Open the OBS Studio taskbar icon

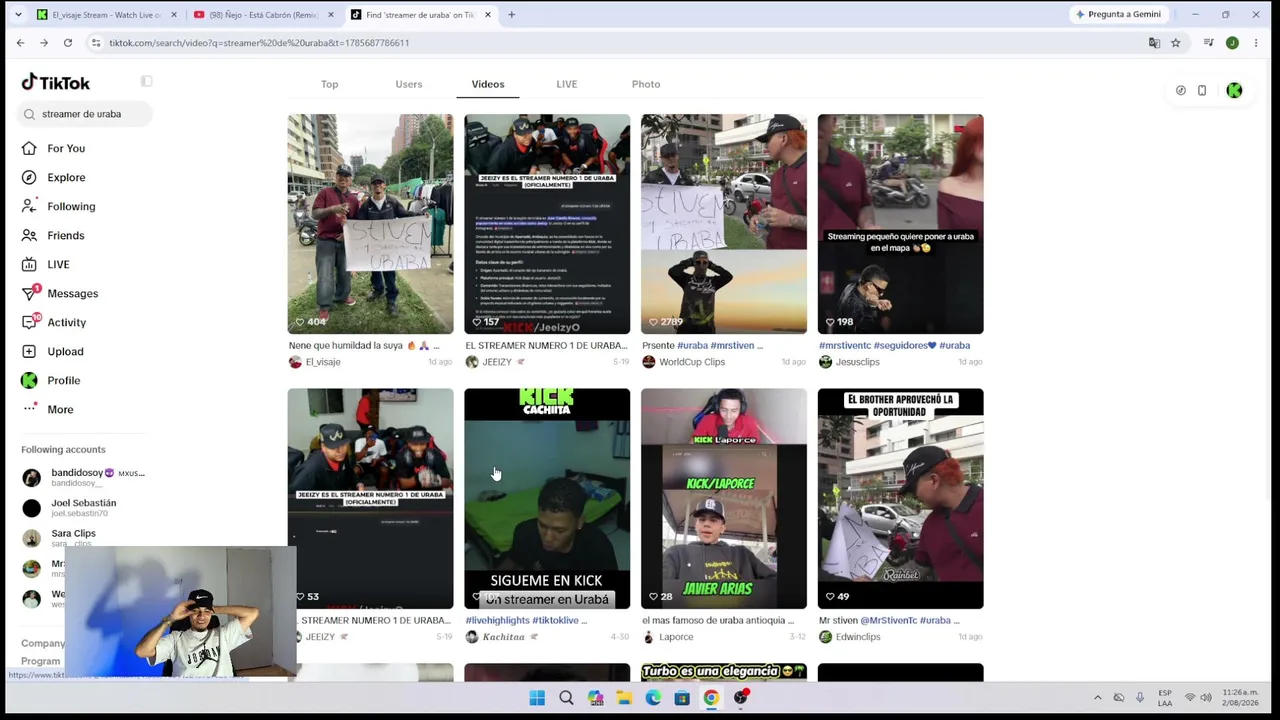pos(741,698)
